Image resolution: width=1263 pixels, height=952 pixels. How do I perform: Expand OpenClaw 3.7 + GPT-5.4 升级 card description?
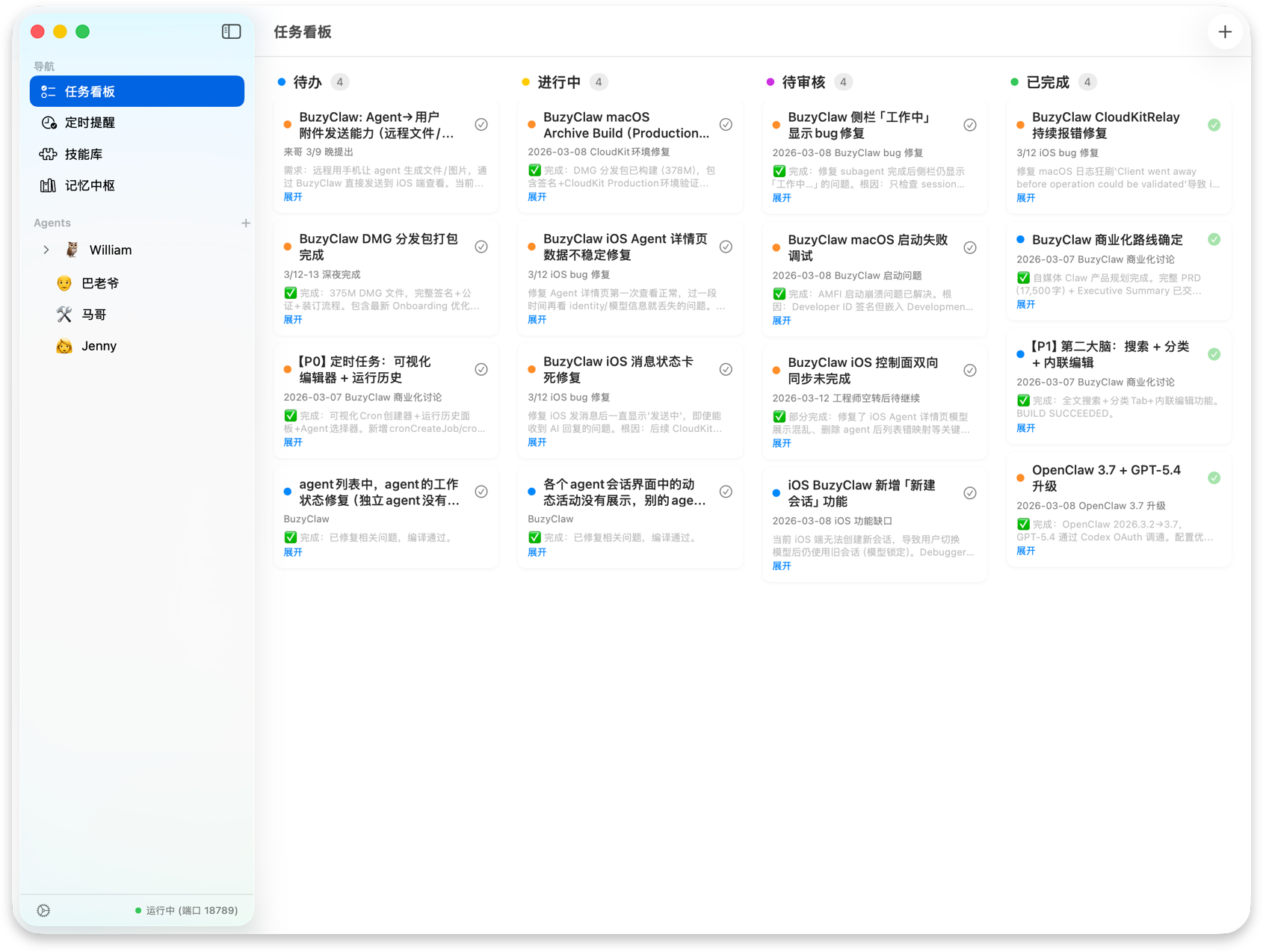pyautogui.click(x=1025, y=551)
